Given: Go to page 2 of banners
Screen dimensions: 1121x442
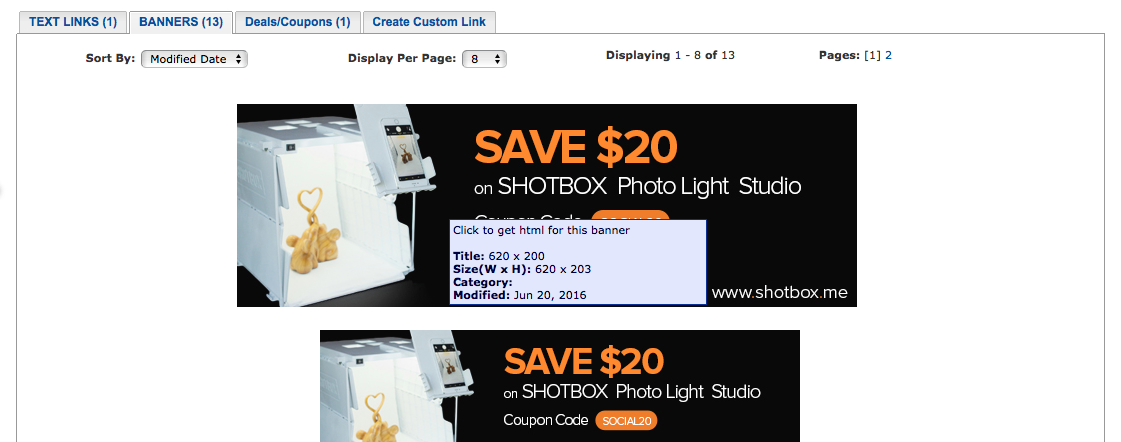Looking at the screenshot, I should point(889,55).
